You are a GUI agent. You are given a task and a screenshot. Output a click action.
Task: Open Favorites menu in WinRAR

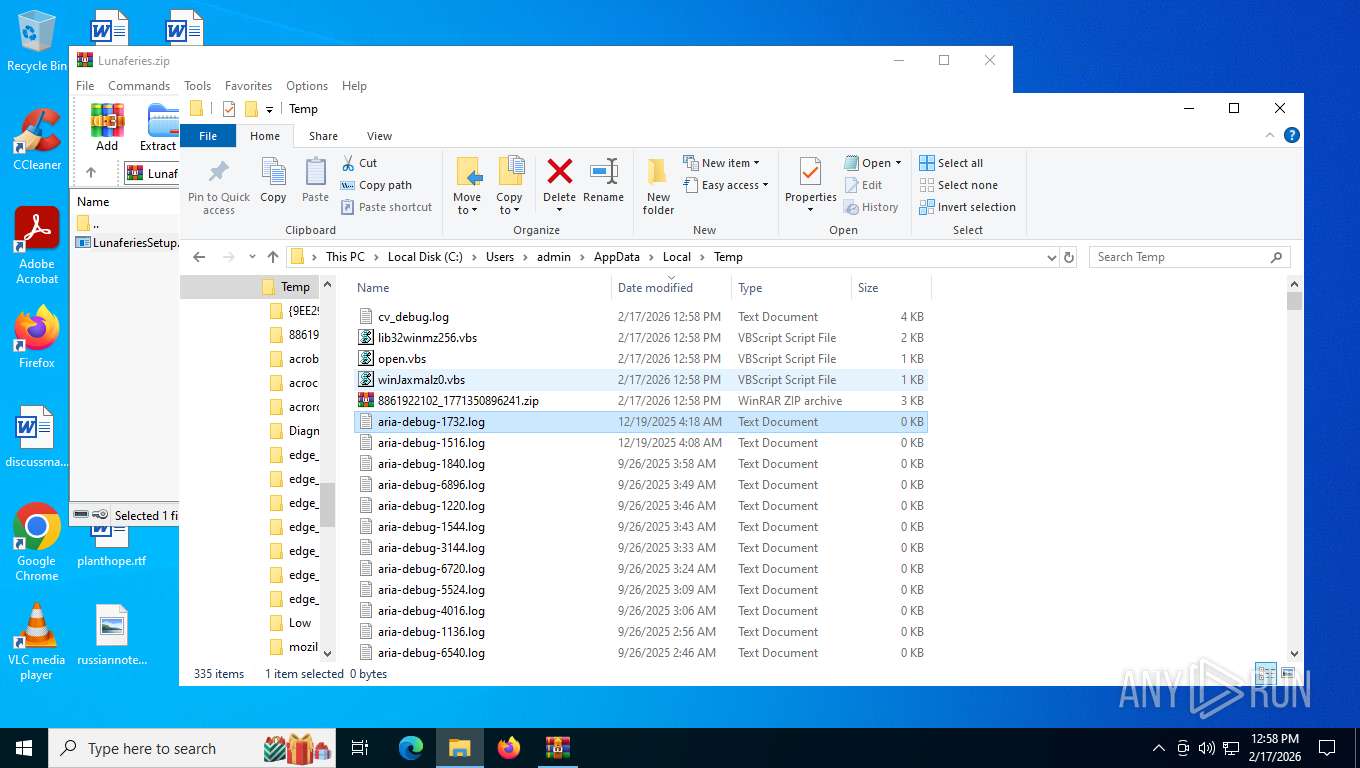(248, 86)
